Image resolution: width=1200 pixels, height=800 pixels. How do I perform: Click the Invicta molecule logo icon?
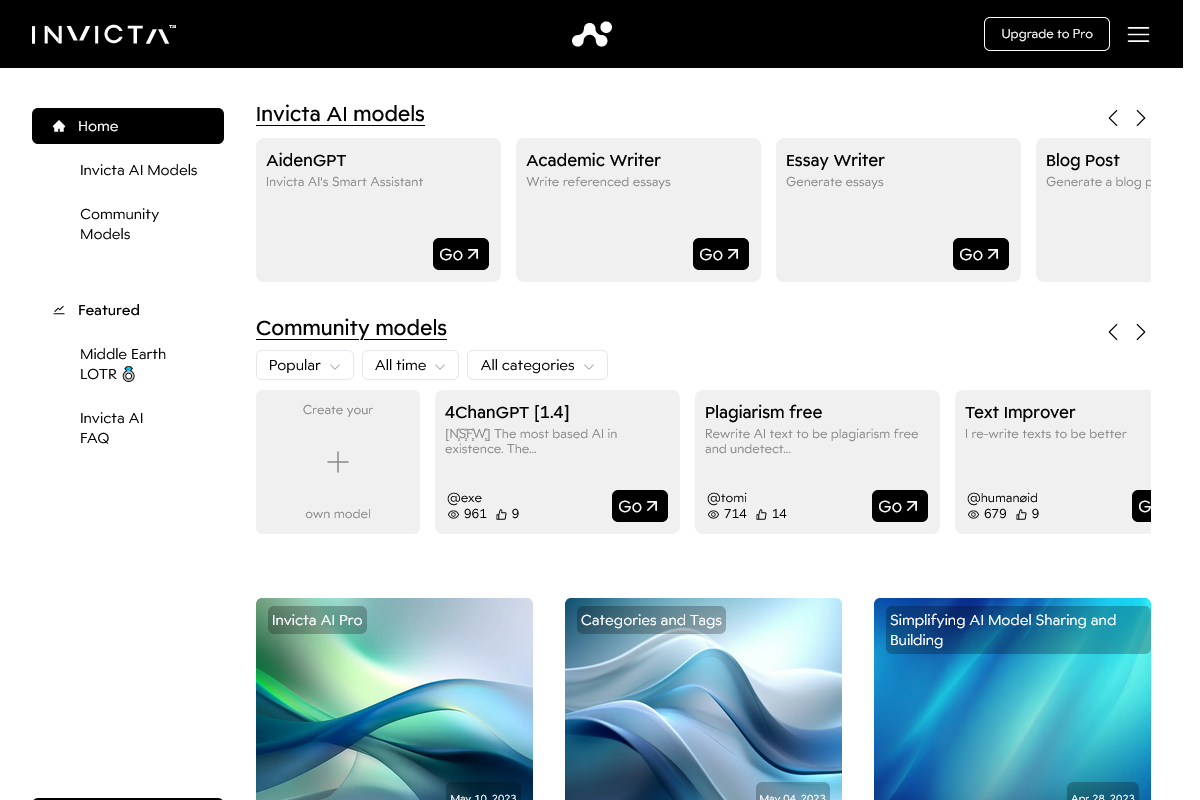point(591,34)
